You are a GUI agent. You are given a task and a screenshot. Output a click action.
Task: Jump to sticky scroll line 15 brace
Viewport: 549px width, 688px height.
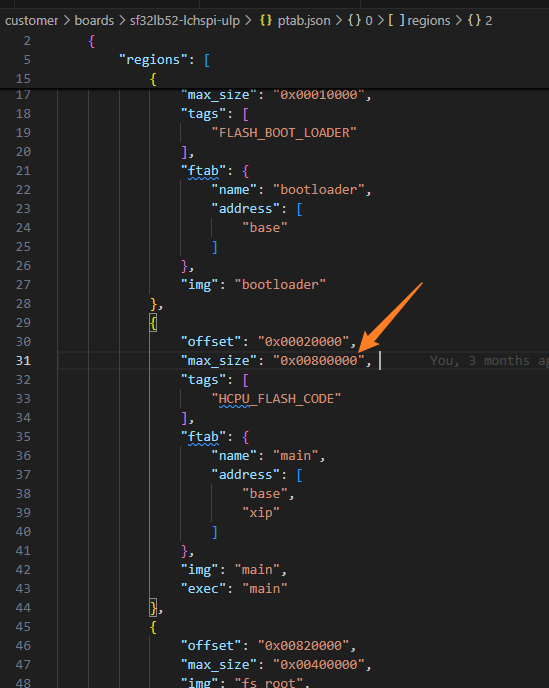tap(153, 79)
